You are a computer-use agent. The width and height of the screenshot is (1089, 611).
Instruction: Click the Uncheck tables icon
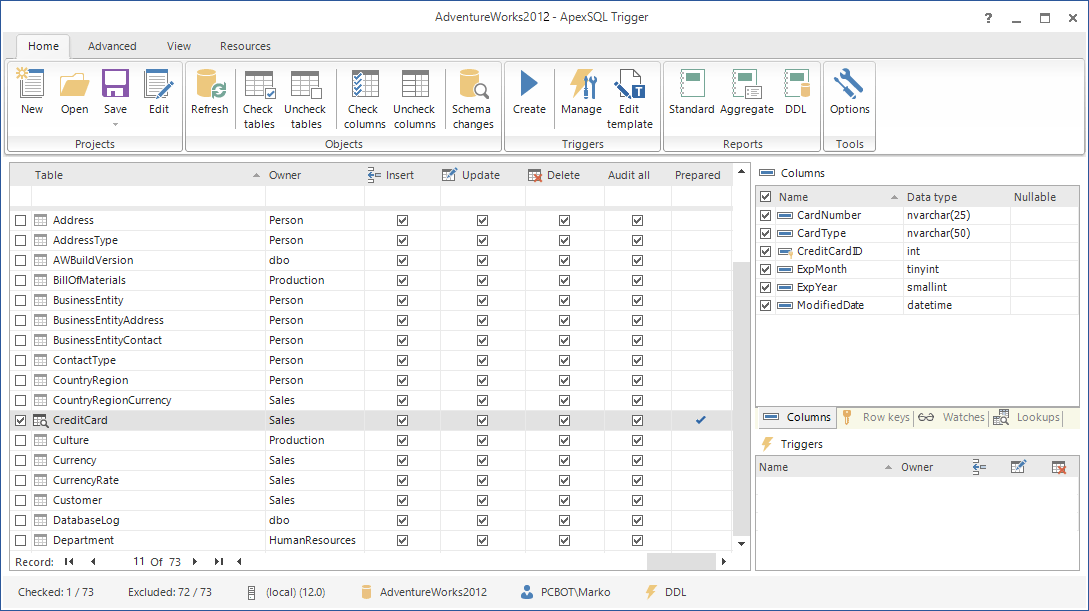point(305,95)
